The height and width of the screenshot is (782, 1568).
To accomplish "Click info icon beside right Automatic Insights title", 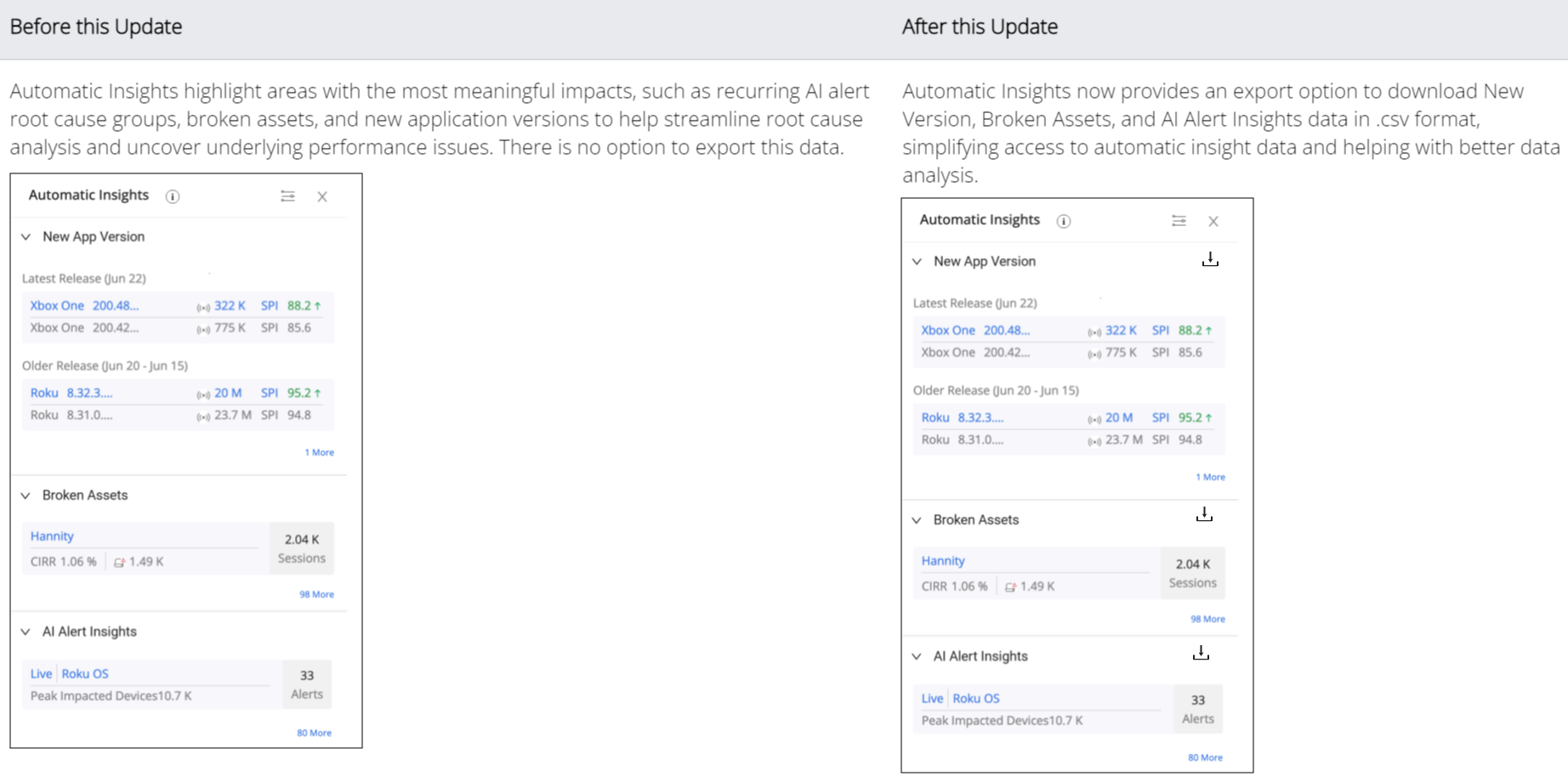I will tap(1064, 221).
